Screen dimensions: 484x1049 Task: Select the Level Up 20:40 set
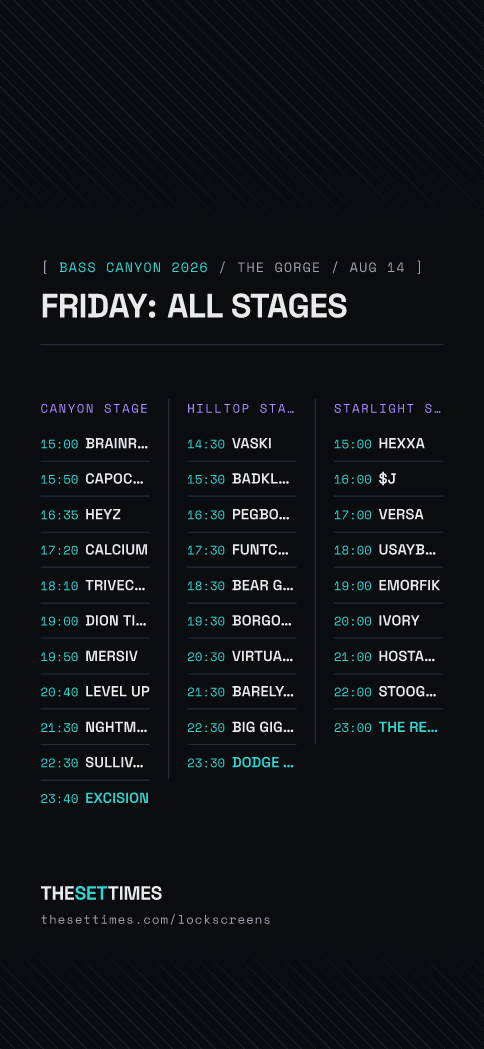tap(95, 692)
